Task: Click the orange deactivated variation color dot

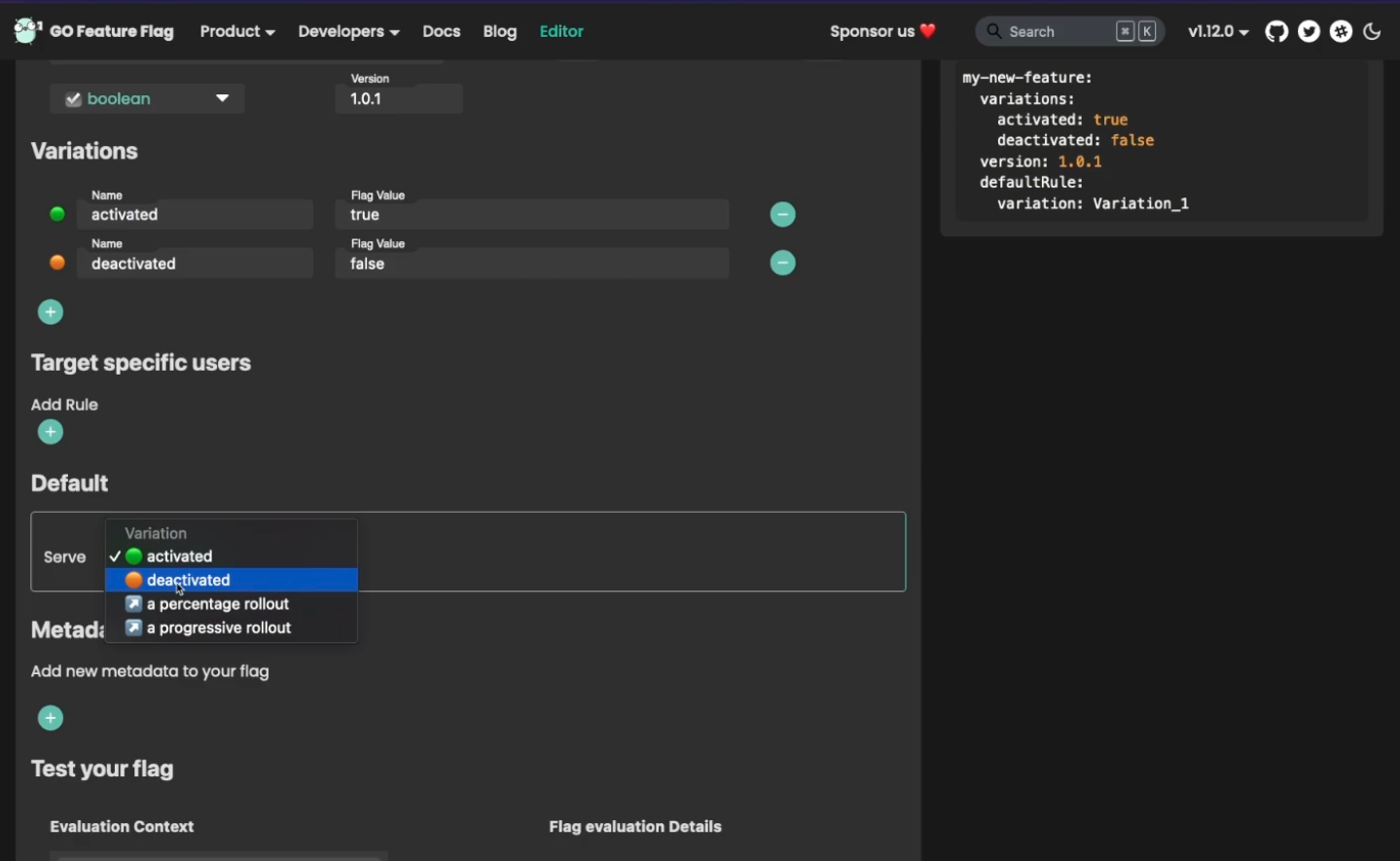Action: coord(57,263)
